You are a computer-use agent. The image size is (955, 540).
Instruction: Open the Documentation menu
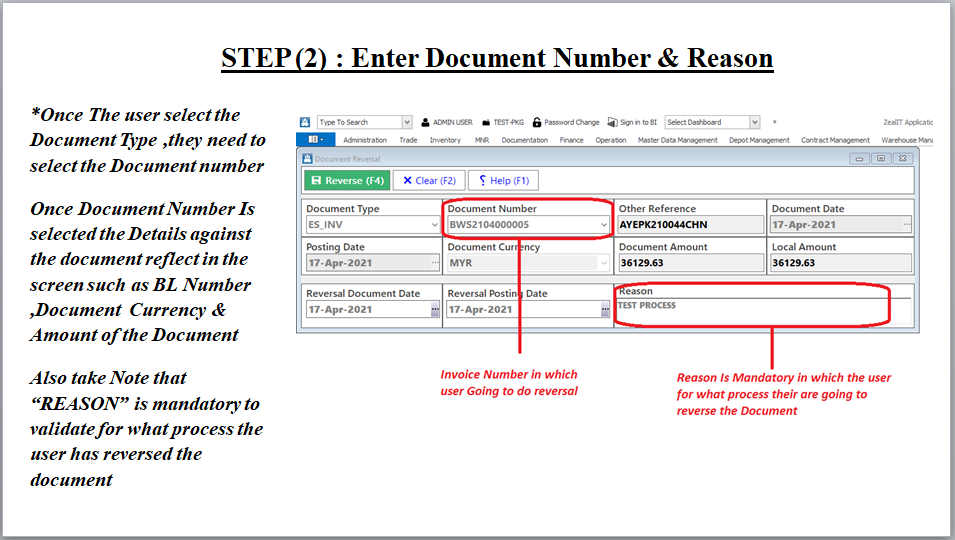[524, 140]
